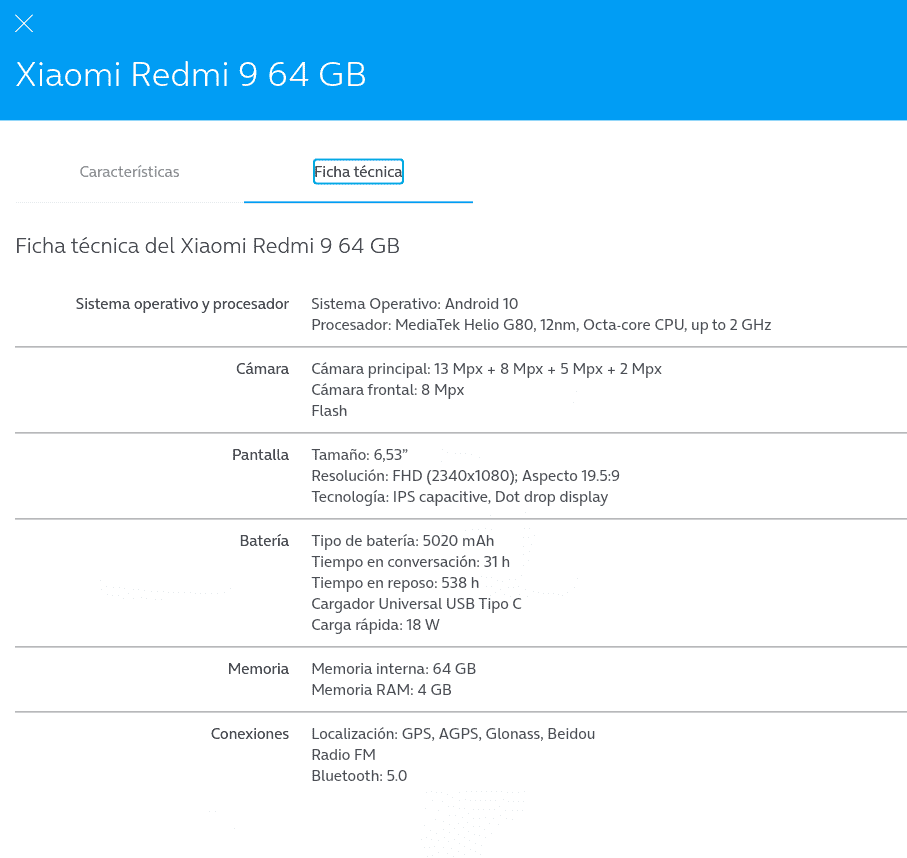Click 'Tamaño: 6,53”' text
This screenshot has height=858, width=907.
point(360,455)
